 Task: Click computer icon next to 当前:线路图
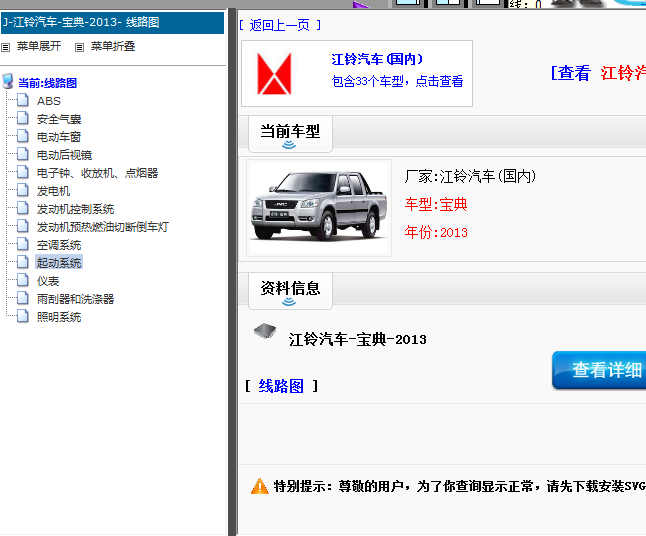coord(8,81)
